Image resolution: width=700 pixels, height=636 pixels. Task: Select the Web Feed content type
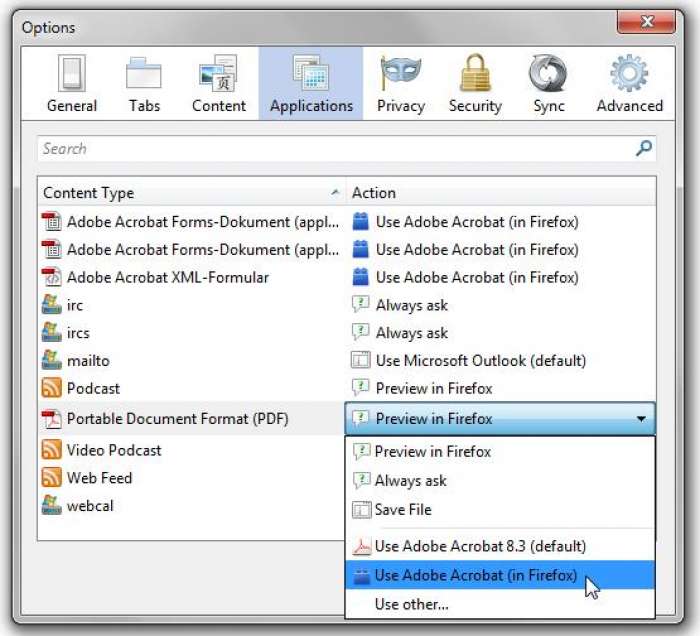coord(100,478)
